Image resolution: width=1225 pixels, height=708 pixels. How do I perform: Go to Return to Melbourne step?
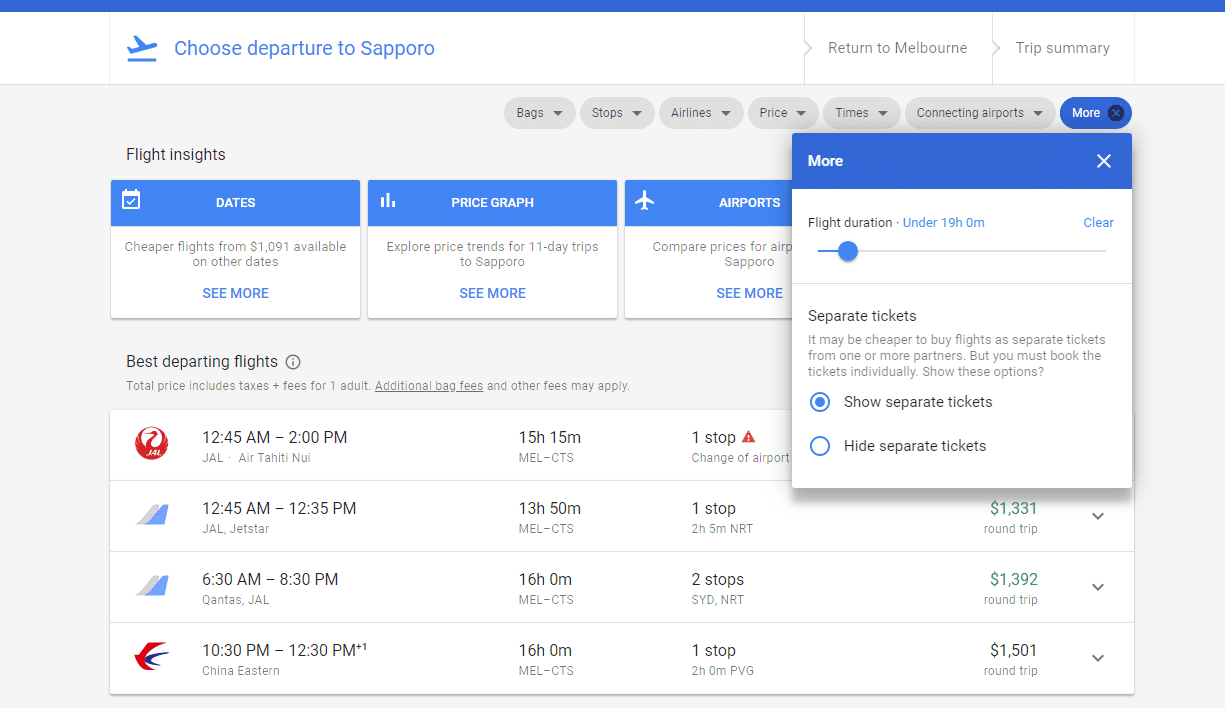tap(897, 48)
